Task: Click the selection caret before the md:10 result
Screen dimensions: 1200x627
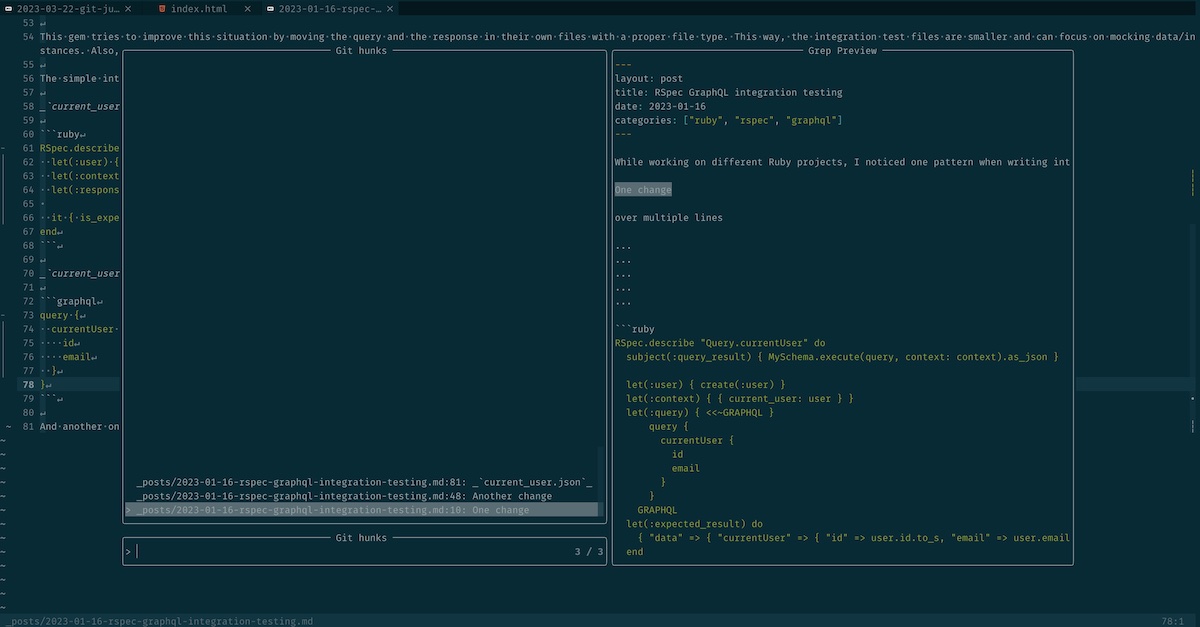Action: click(x=128, y=509)
